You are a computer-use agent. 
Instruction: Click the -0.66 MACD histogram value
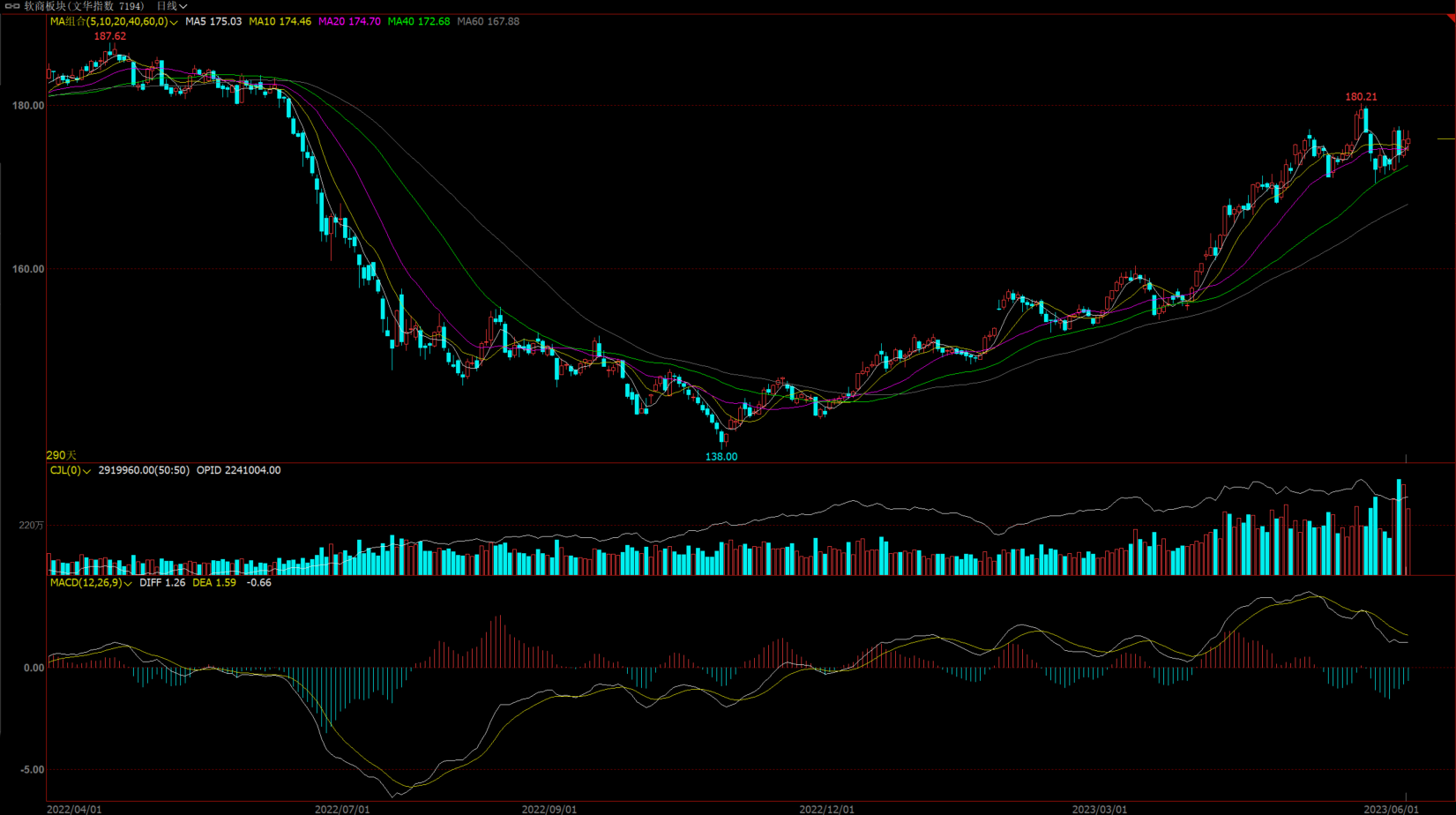pos(258,582)
